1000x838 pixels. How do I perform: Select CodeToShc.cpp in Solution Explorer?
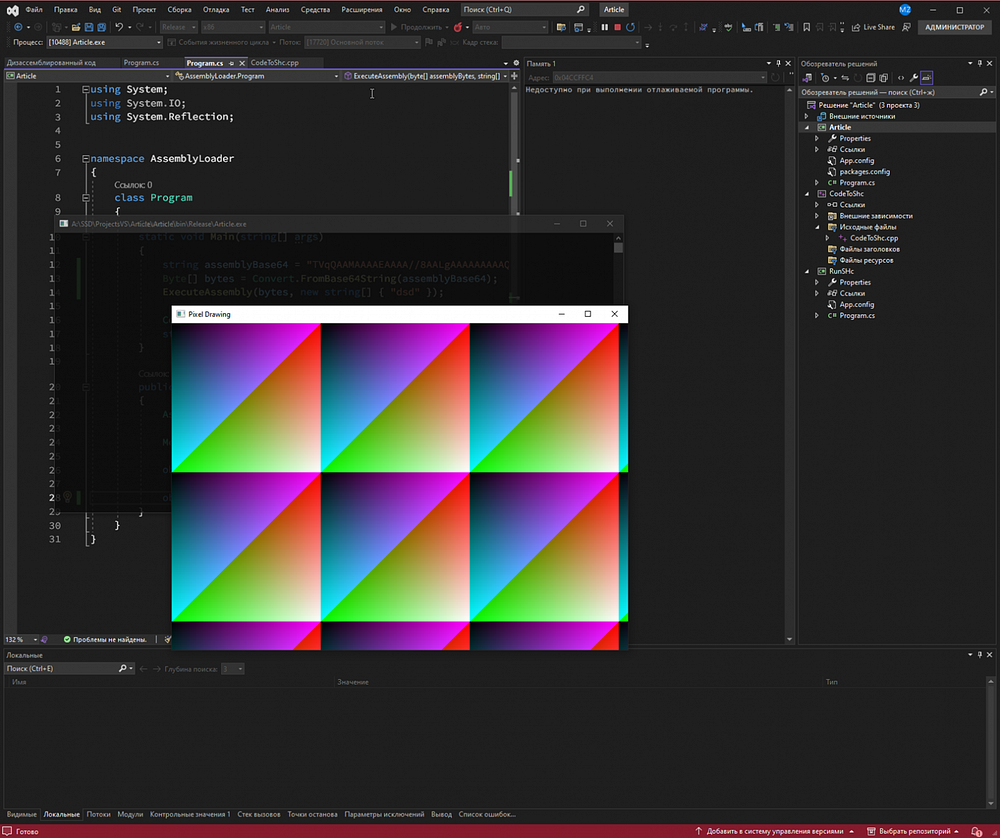click(873, 239)
